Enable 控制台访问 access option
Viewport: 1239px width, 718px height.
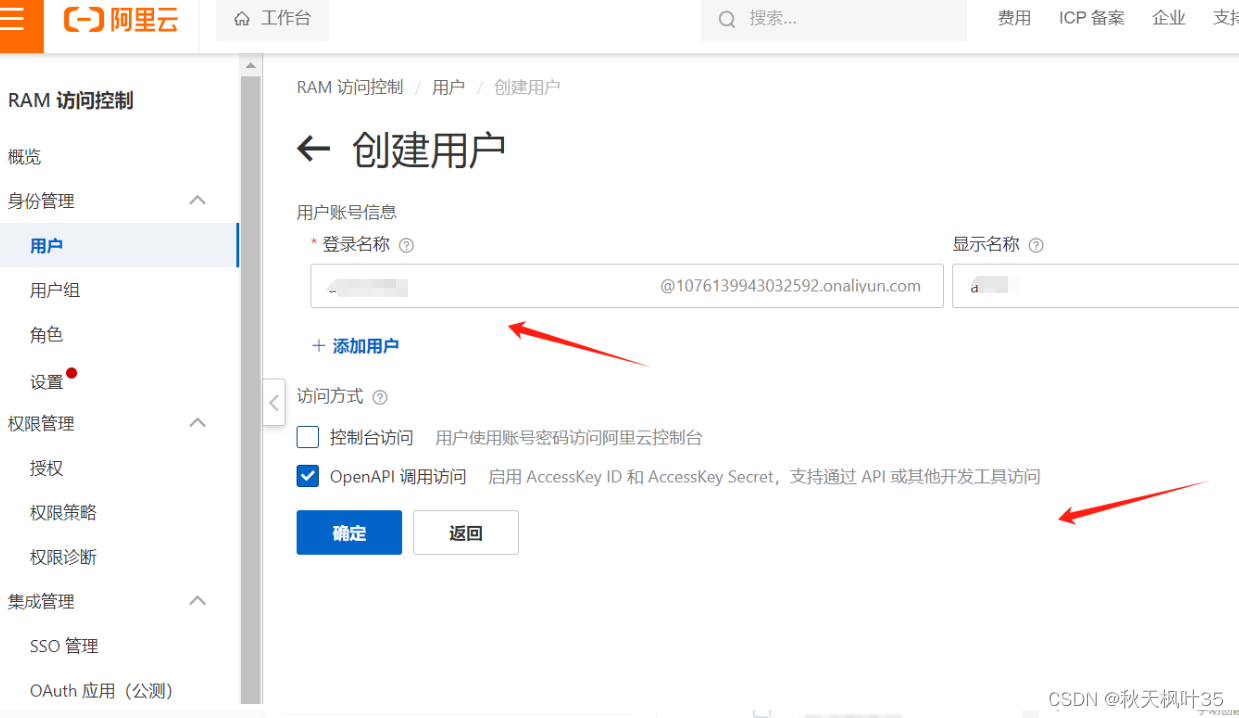point(307,437)
